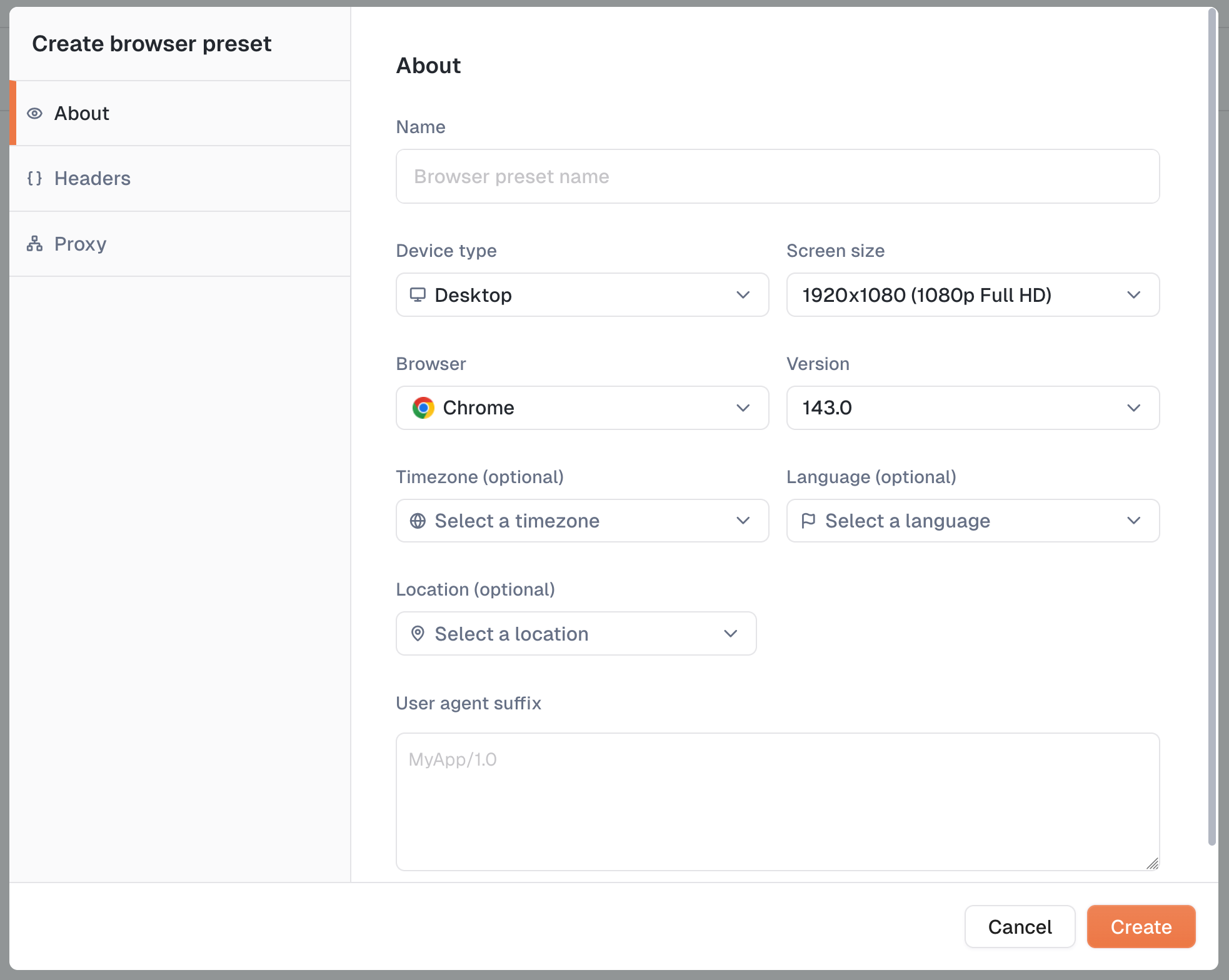Click the globe icon in Timezone field

click(418, 521)
